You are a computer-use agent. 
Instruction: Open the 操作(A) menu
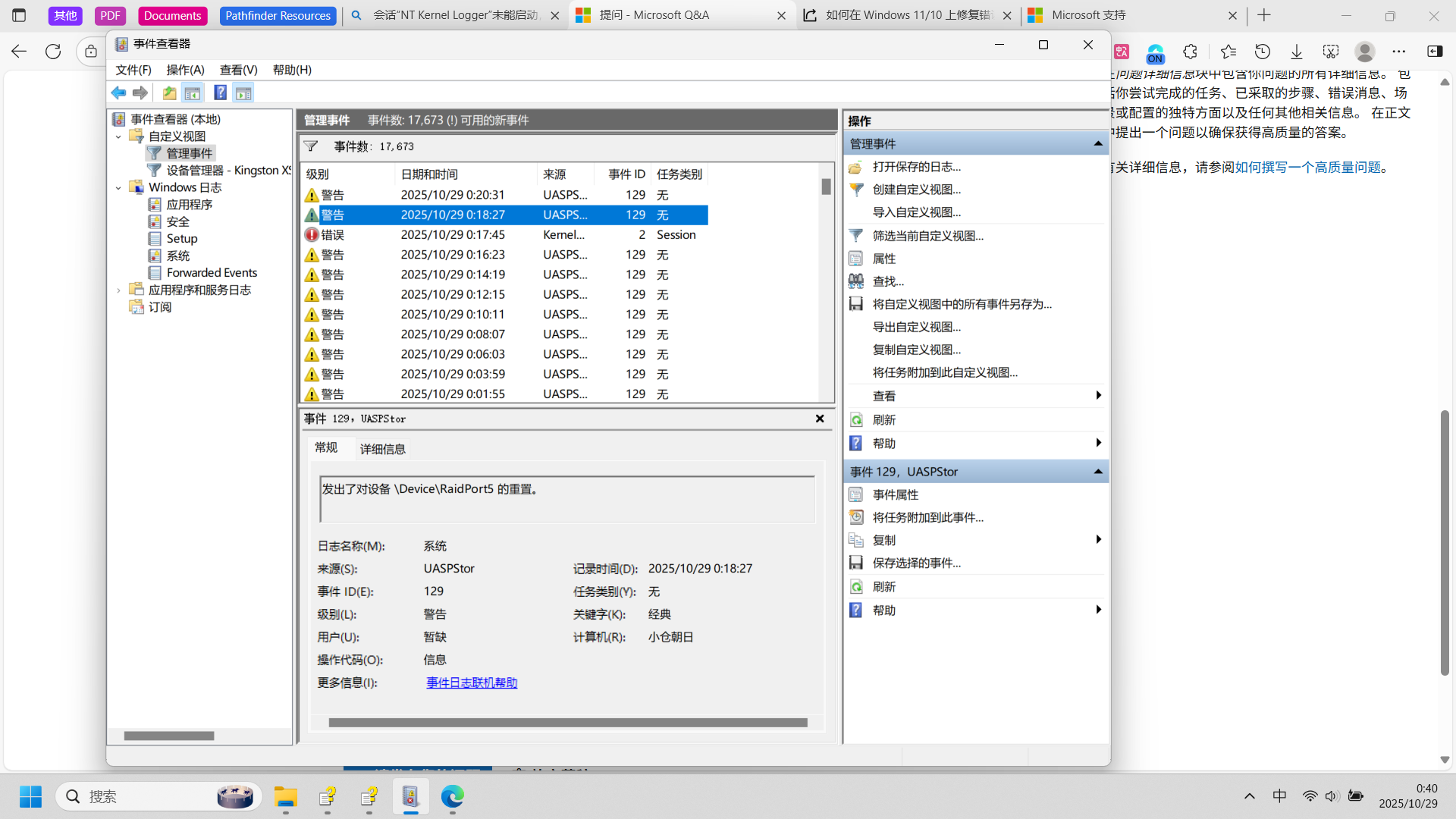coord(185,70)
